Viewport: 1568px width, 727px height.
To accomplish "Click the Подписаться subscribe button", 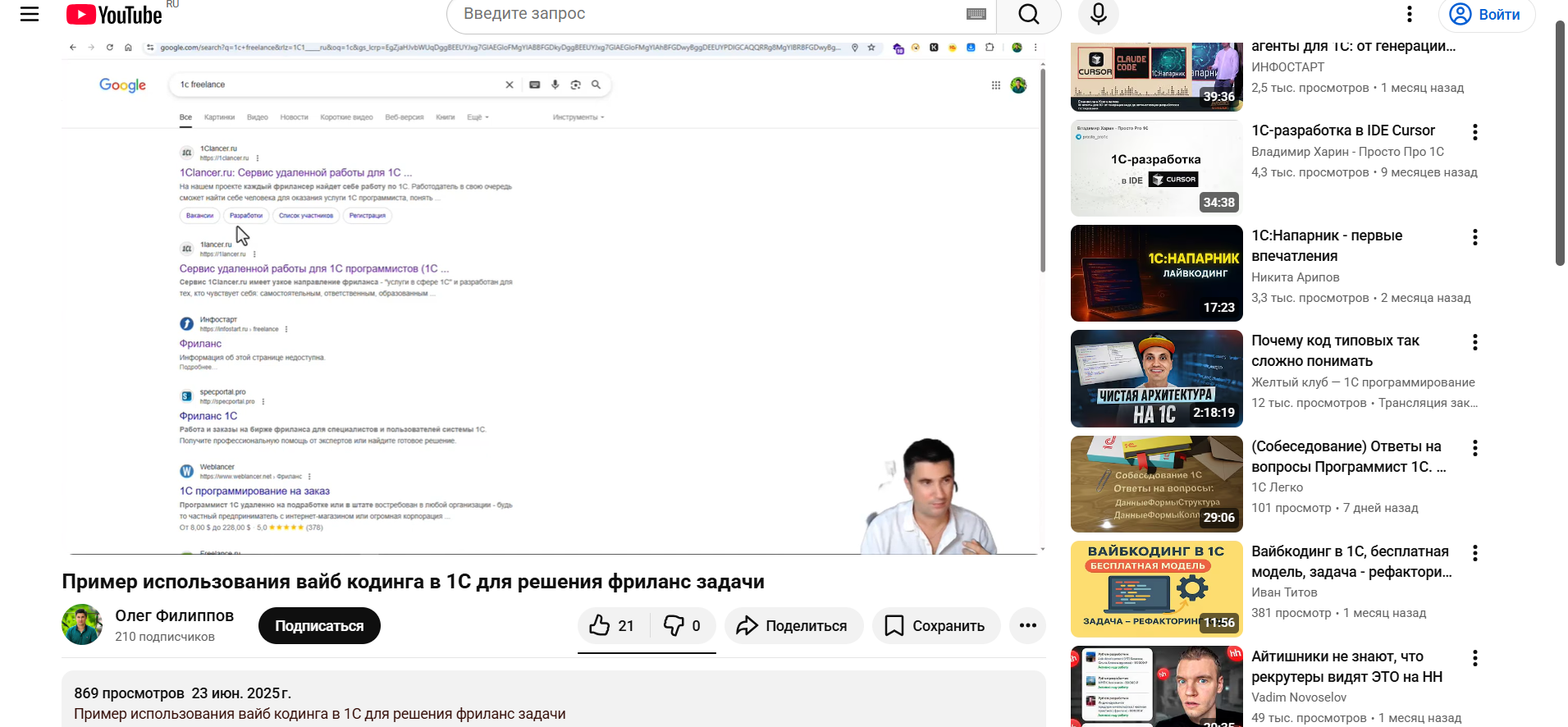I will tap(319, 626).
